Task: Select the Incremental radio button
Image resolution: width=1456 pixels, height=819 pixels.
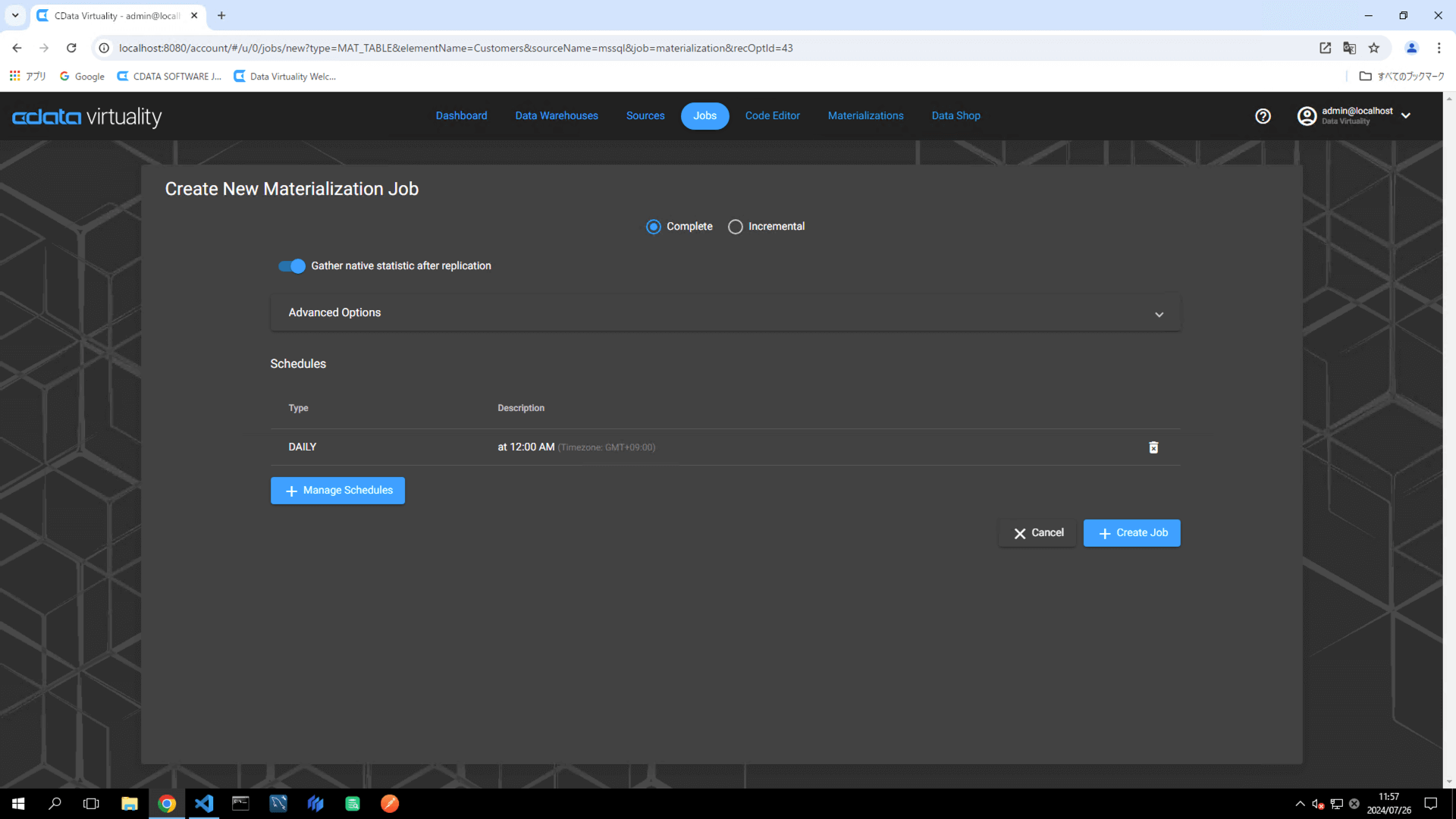Action: tap(735, 227)
